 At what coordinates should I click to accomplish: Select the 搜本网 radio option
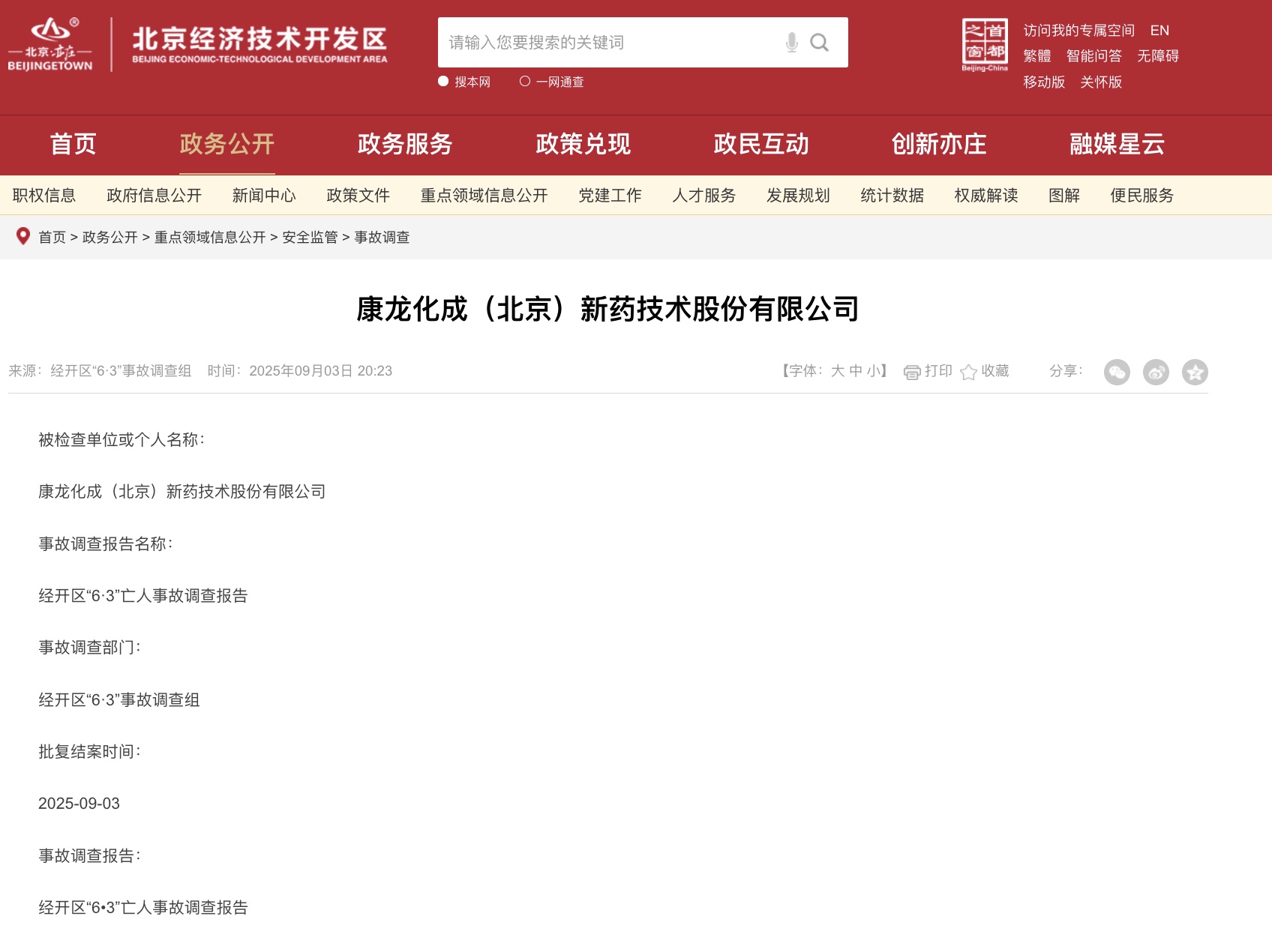pos(443,81)
